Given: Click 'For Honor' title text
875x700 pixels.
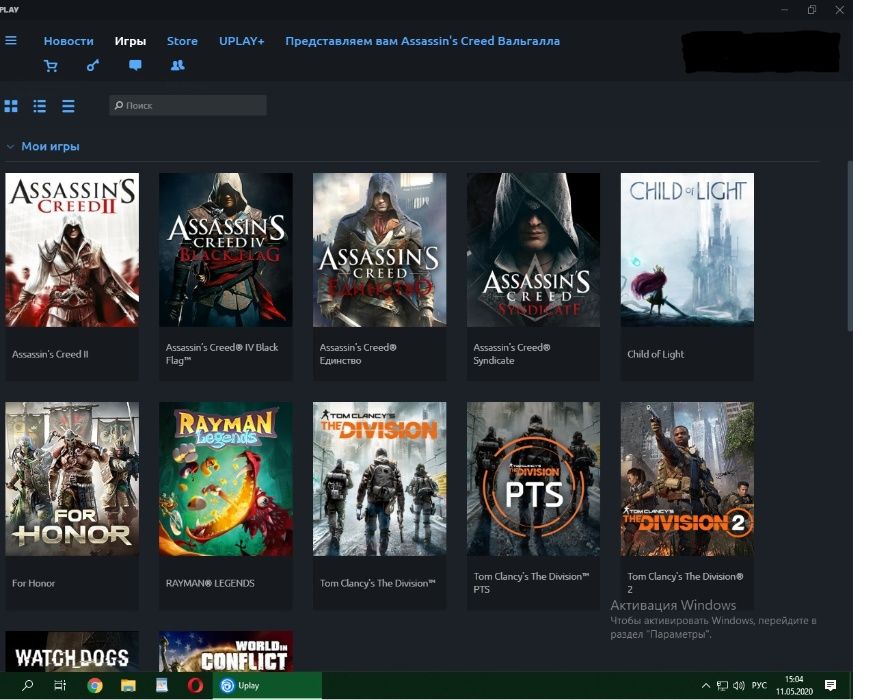Looking at the screenshot, I should [x=33, y=583].
